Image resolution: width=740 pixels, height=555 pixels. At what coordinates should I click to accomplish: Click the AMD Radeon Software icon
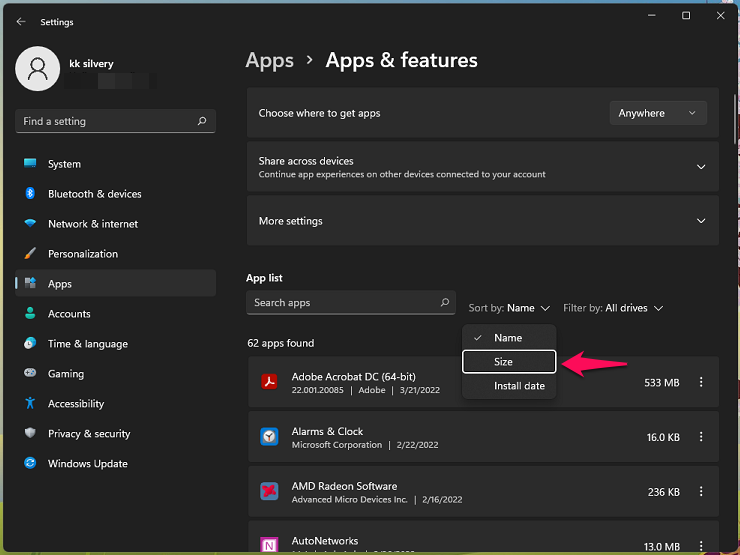(269, 491)
